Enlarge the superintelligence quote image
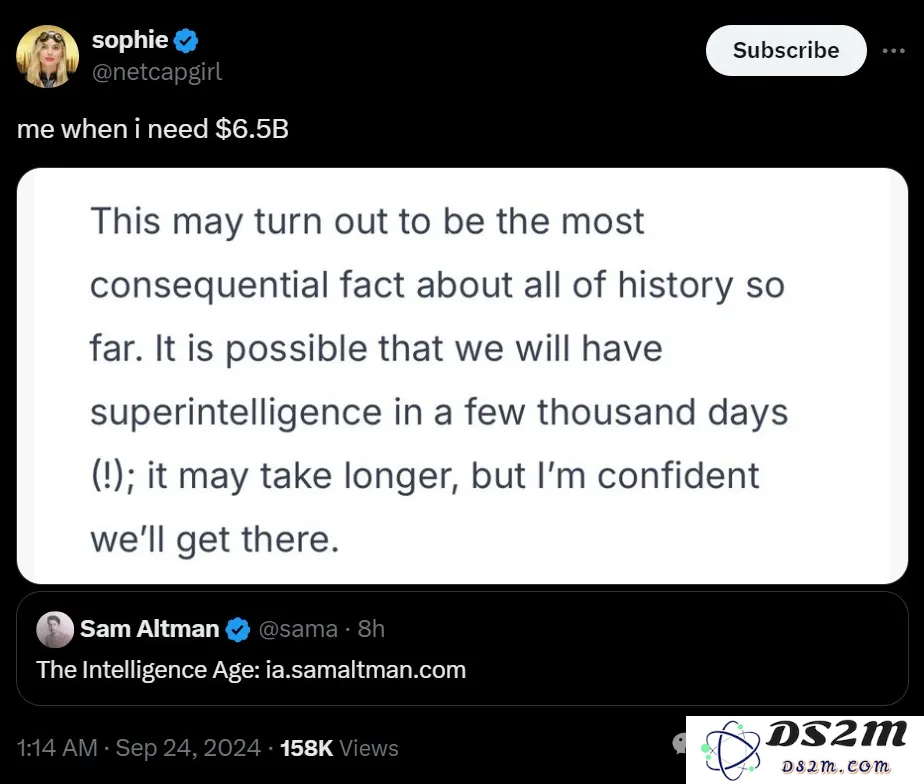Image resolution: width=924 pixels, height=784 pixels. [462, 376]
